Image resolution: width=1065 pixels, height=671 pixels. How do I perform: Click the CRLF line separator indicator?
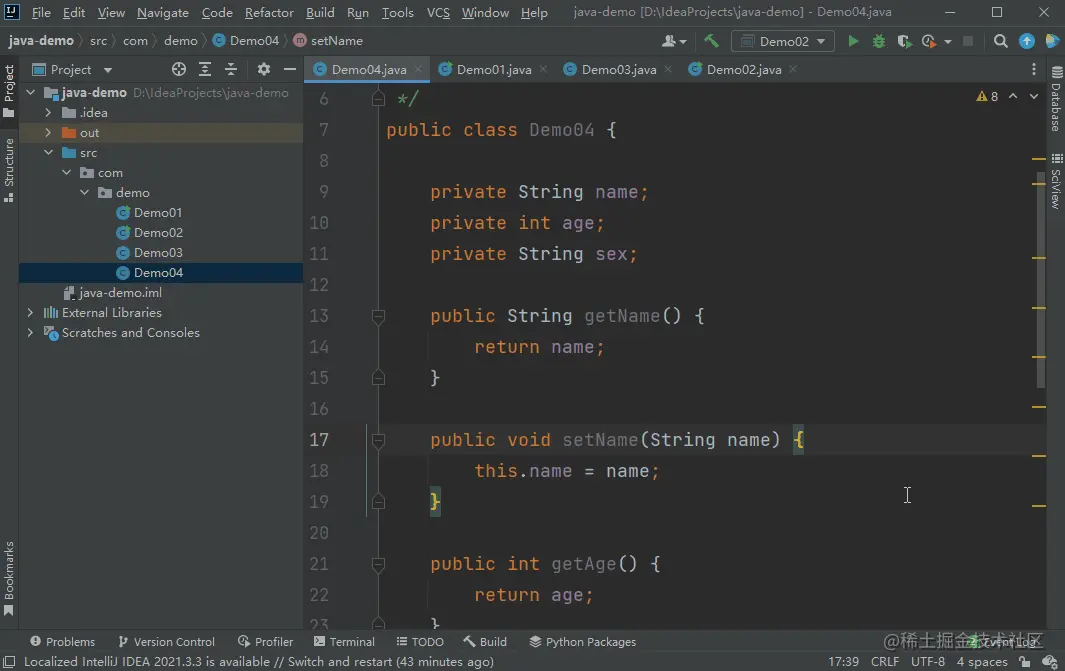(884, 661)
